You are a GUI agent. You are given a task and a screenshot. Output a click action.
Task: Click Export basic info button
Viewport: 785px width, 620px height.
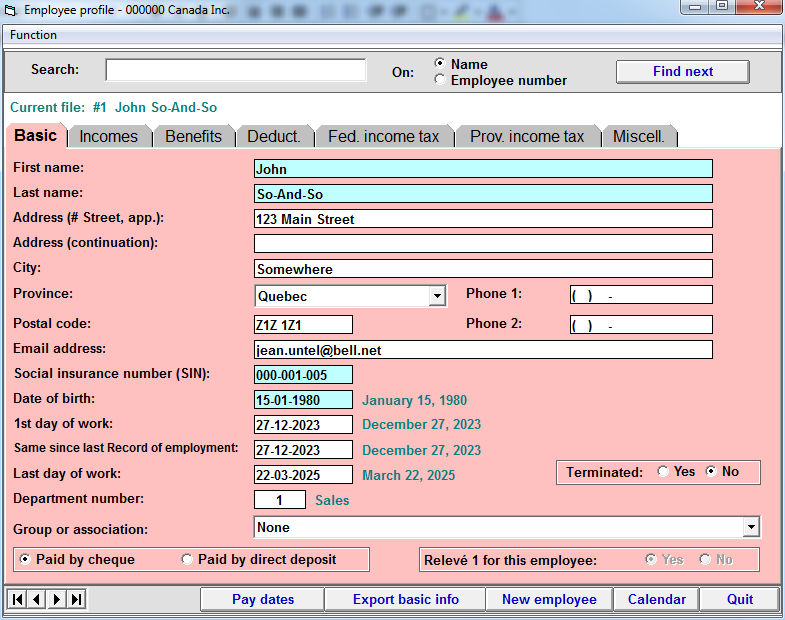tap(405, 599)
